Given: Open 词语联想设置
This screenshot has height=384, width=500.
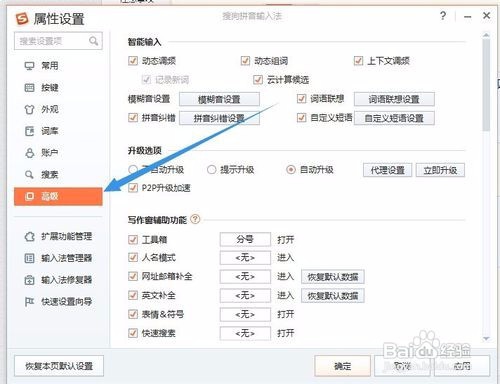Looking at the screenshot, I should (x=394, y=99).
